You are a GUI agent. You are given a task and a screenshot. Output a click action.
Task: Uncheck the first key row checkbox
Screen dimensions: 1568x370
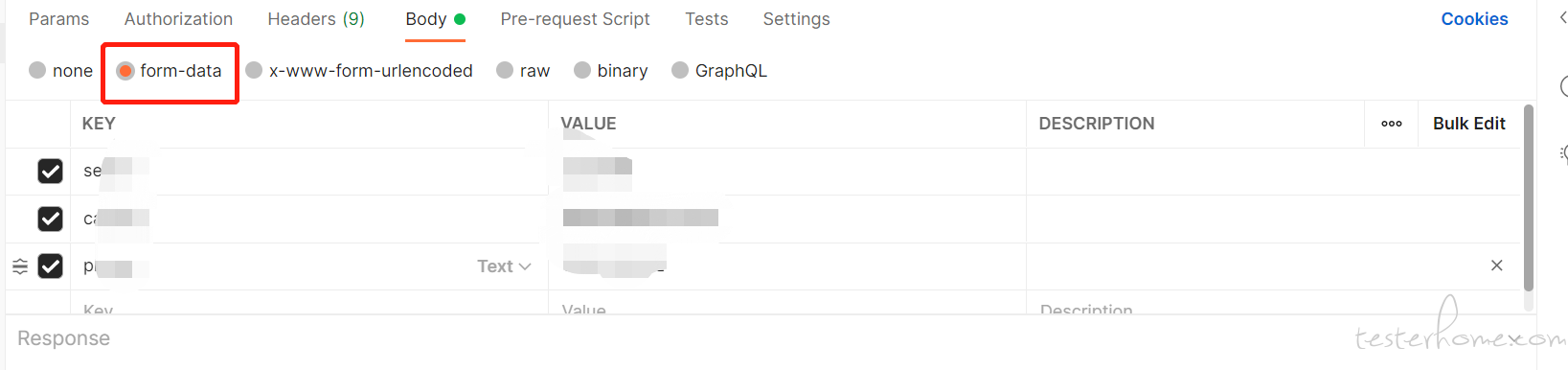coord(50,171)
